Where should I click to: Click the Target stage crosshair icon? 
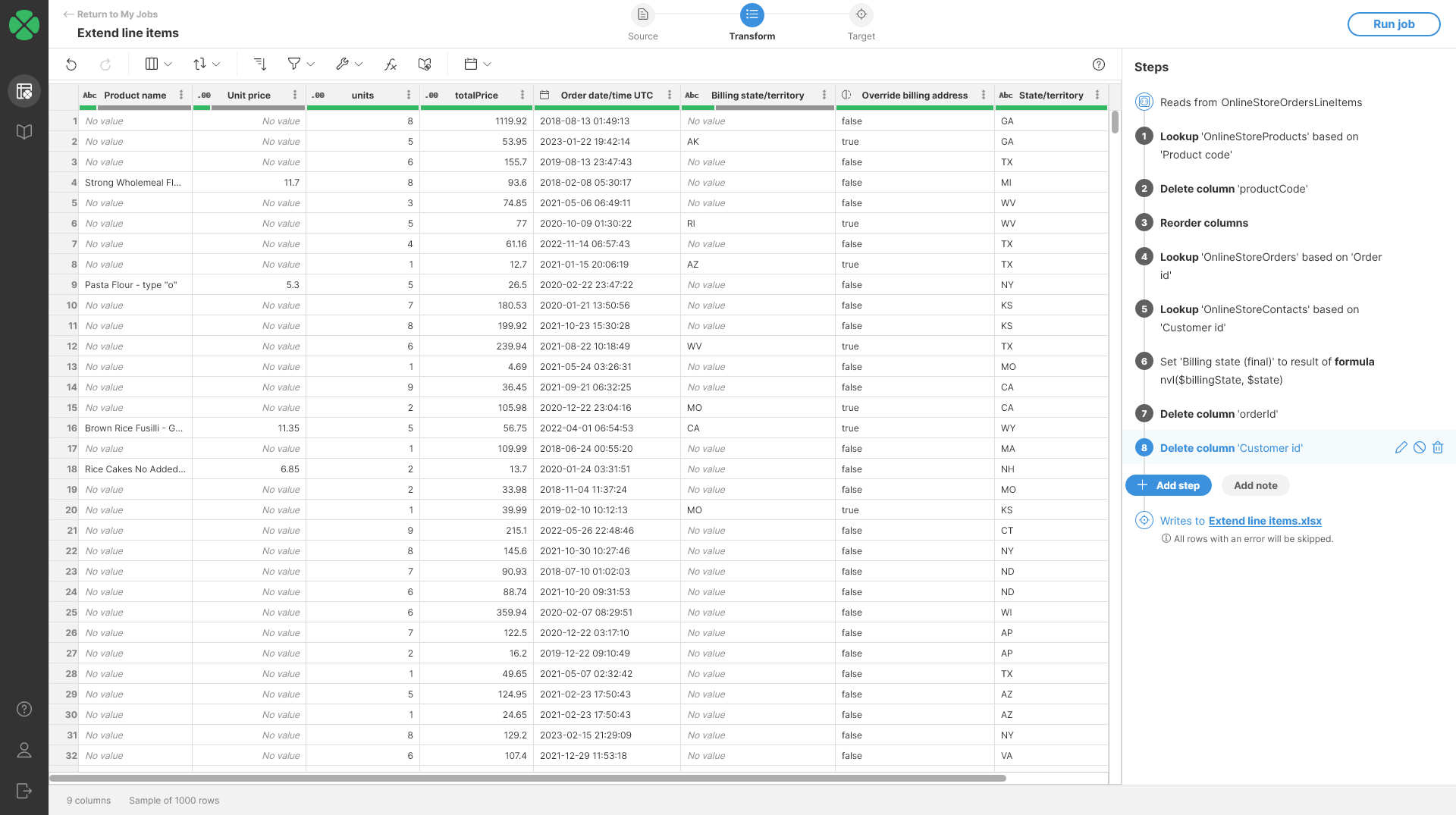[x=861, y=14]
